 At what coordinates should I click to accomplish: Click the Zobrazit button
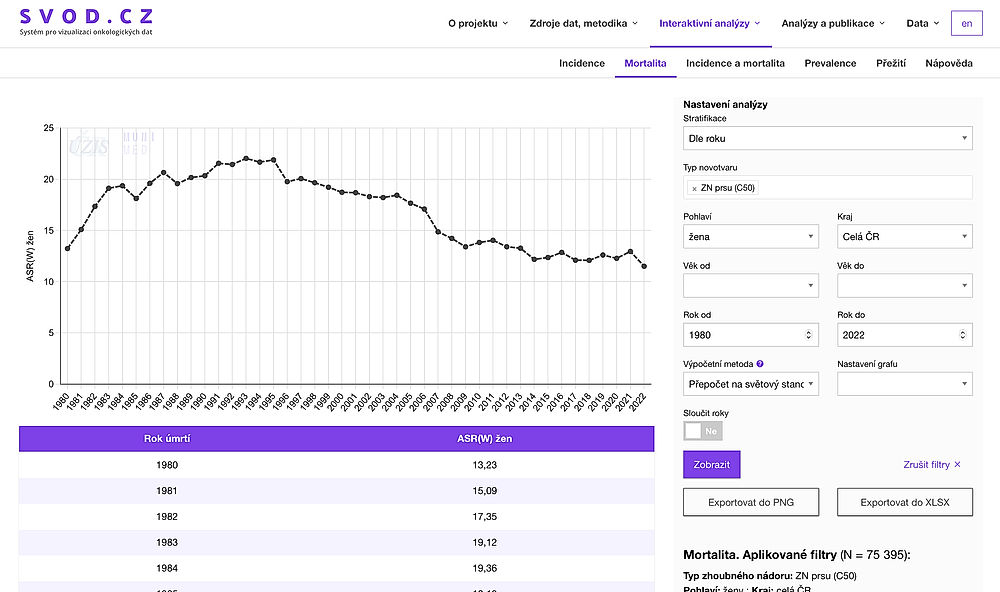pos(711,464)
